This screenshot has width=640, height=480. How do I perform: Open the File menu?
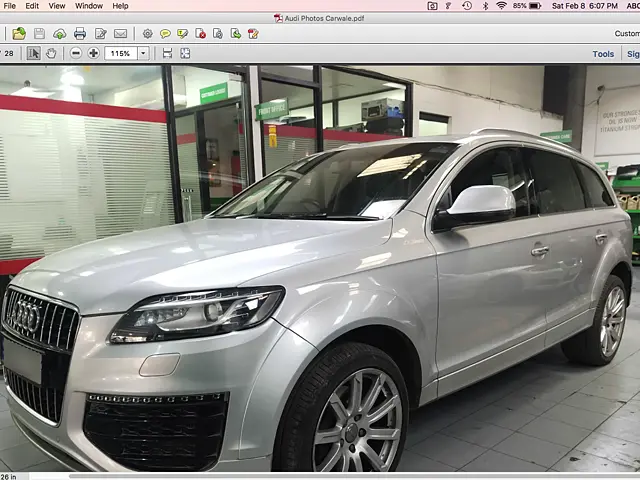pyautogui.click(x=9, y=6)
